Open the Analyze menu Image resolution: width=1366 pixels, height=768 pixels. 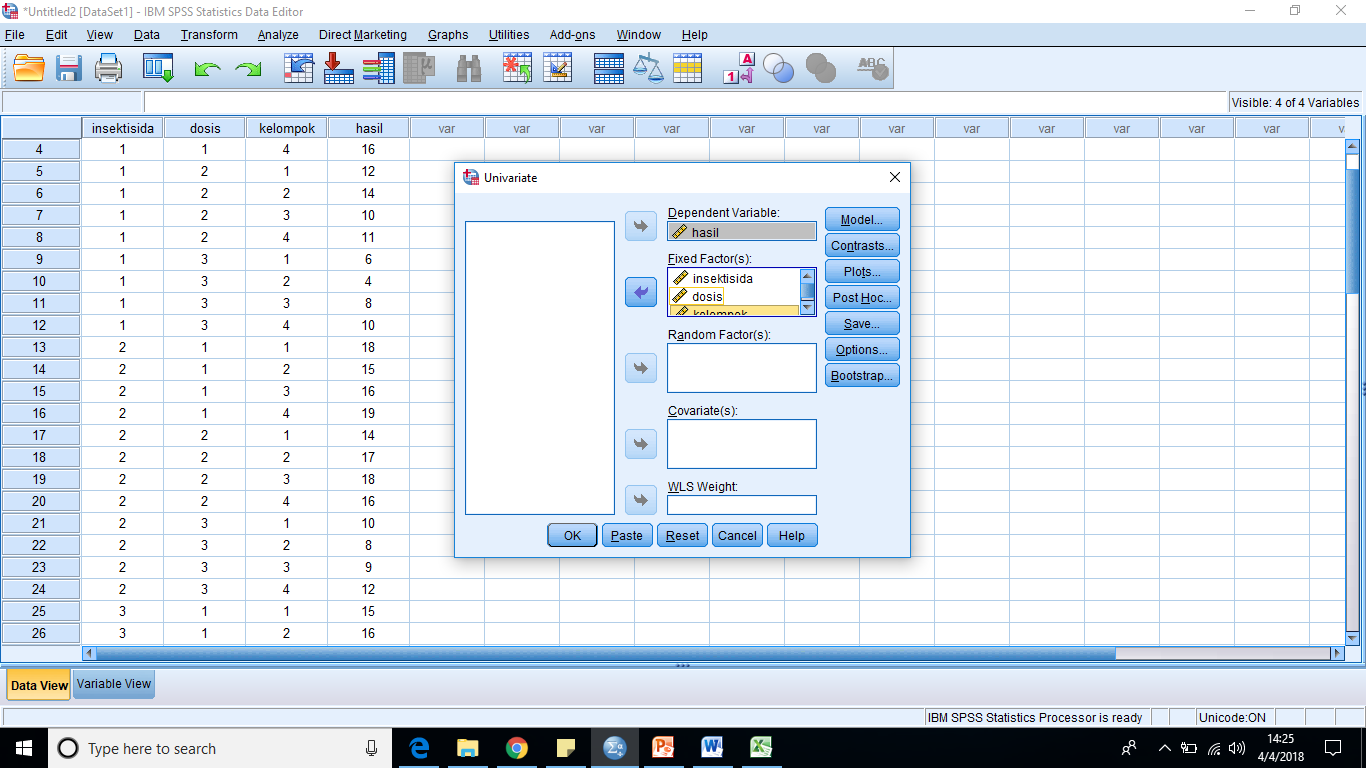click(x=277, y=34)
